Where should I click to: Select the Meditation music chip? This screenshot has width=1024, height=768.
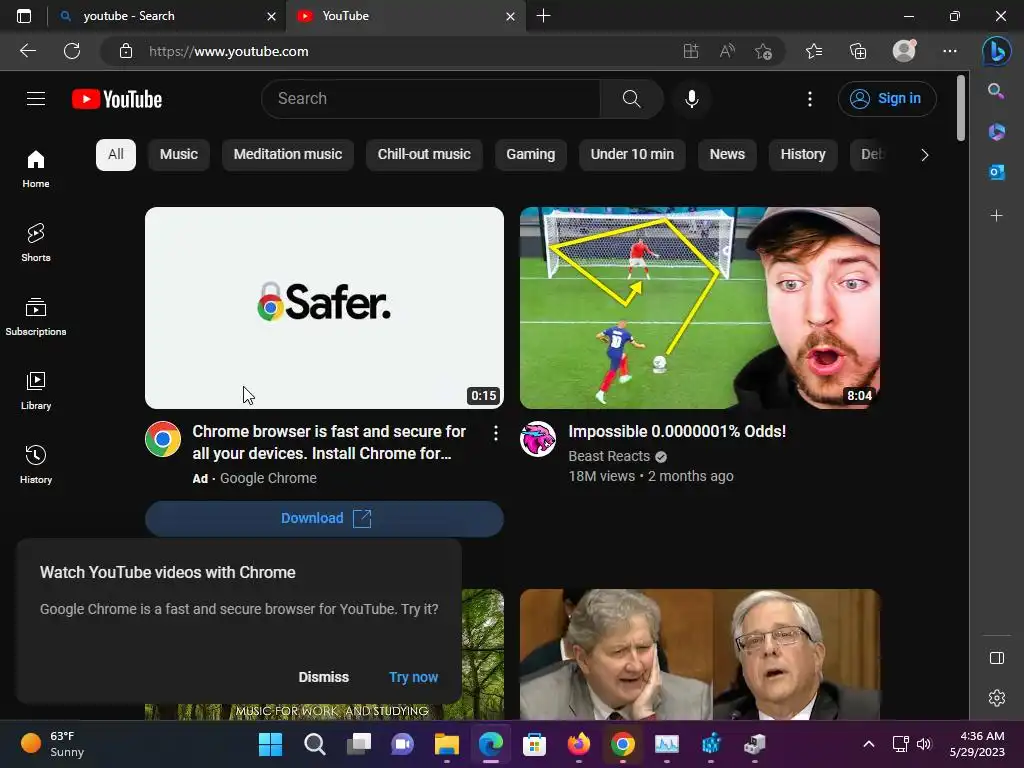(x=287, y=155)
